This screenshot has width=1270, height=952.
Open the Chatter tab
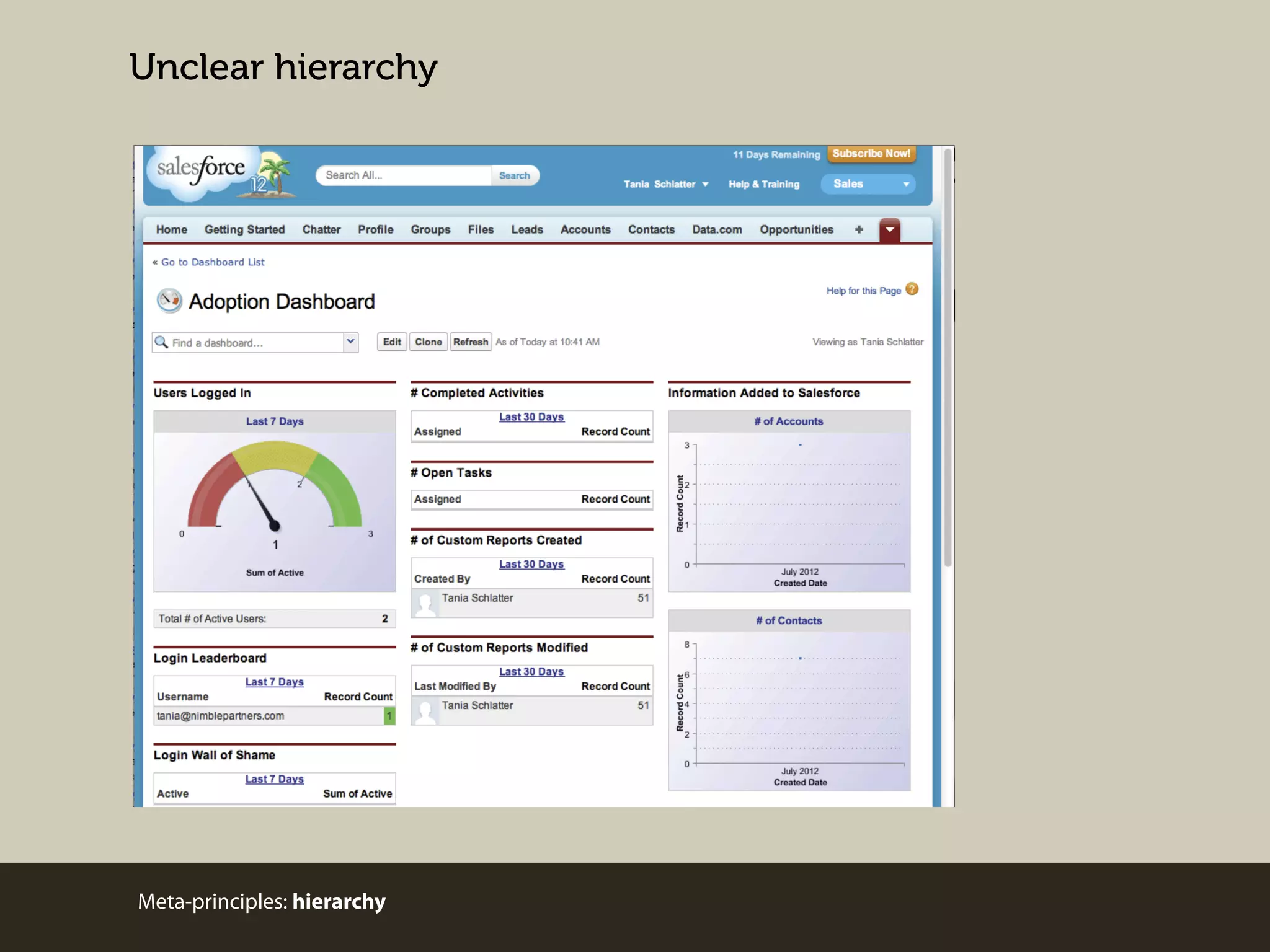coord(321,229)
